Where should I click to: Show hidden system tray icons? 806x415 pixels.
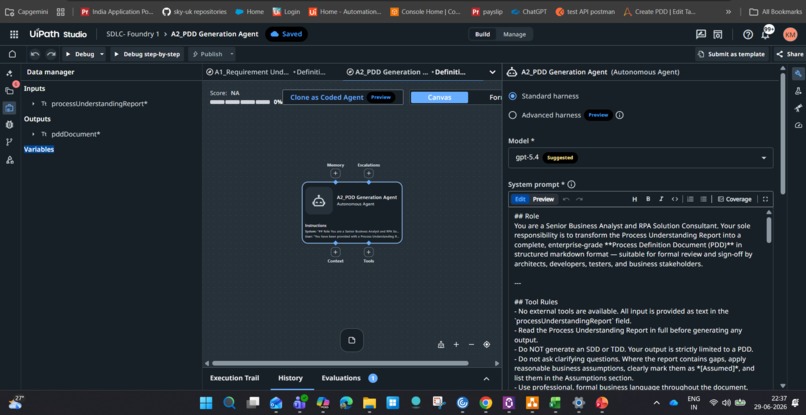click(656, 402)
